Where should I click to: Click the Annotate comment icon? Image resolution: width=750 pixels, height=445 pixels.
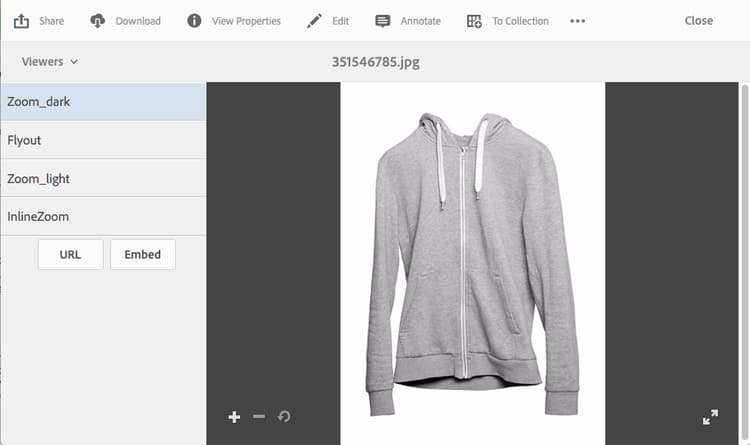click(x=383, y=21)
